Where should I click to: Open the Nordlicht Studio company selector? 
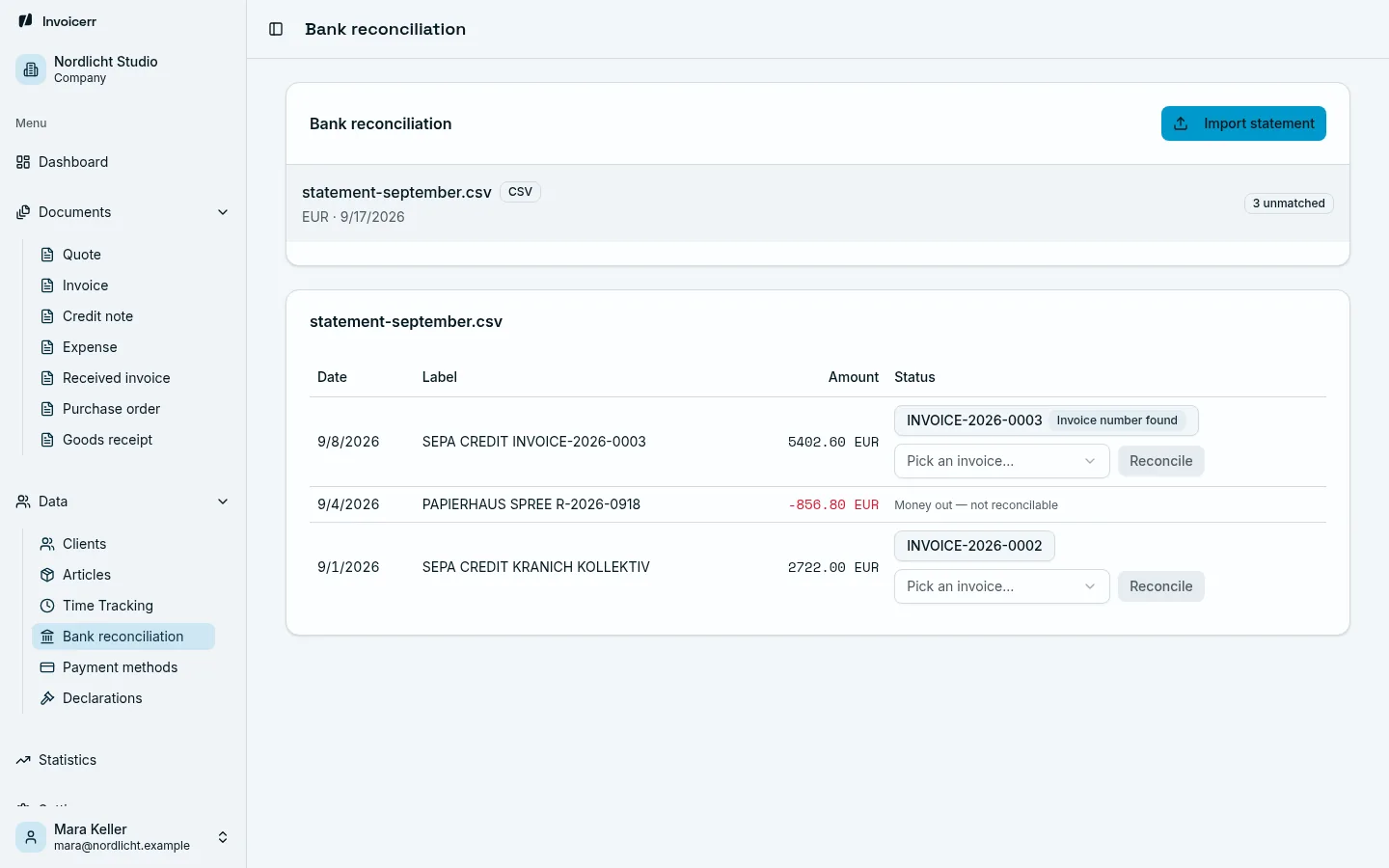(x=123, y=69)
